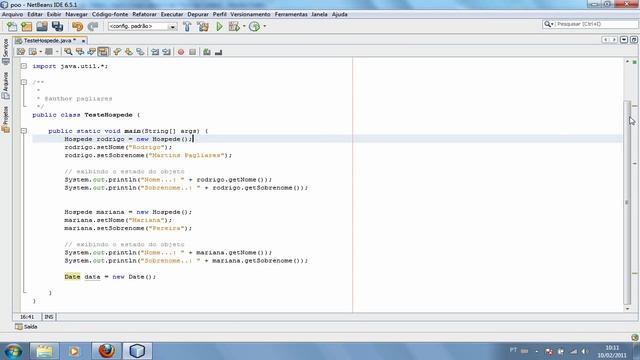
Task: Save all files with the diskettes icon
Action: coord(58,27)
